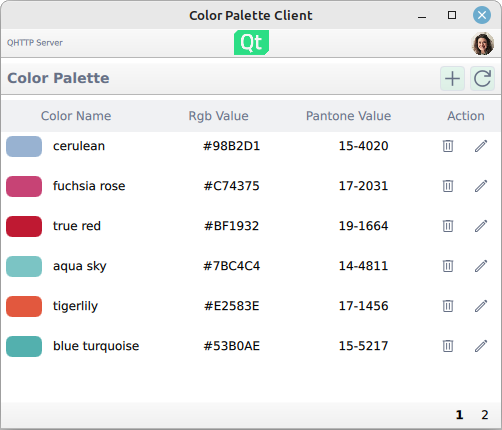The image size is (502, 430).
Task: Click the aqua sky hex value #7BC4C4
Action: (x=232, y=266)
